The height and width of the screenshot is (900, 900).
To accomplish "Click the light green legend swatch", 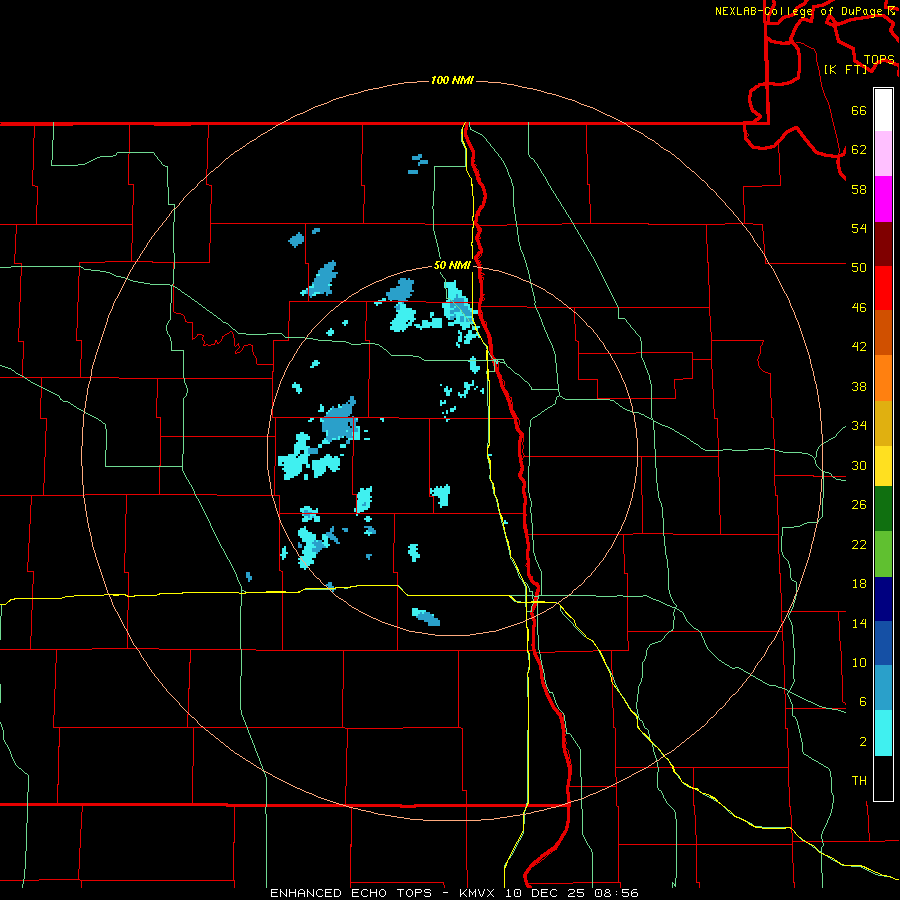I will coord(883,554).
